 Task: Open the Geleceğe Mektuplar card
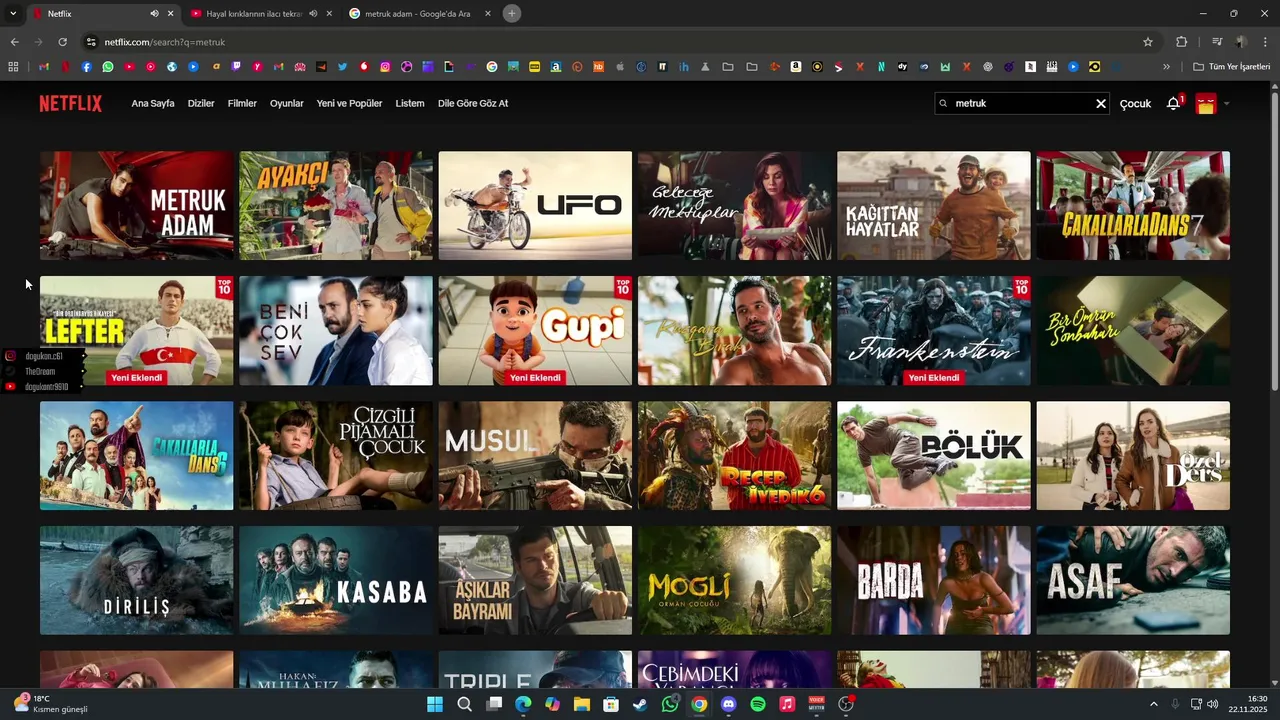click(x=735, y=206)
